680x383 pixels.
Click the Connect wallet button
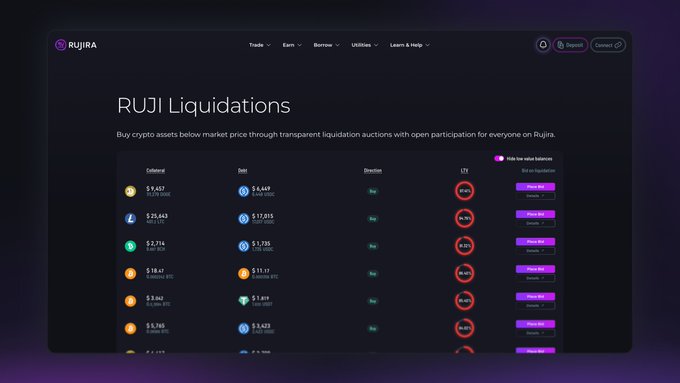[608, 45]
